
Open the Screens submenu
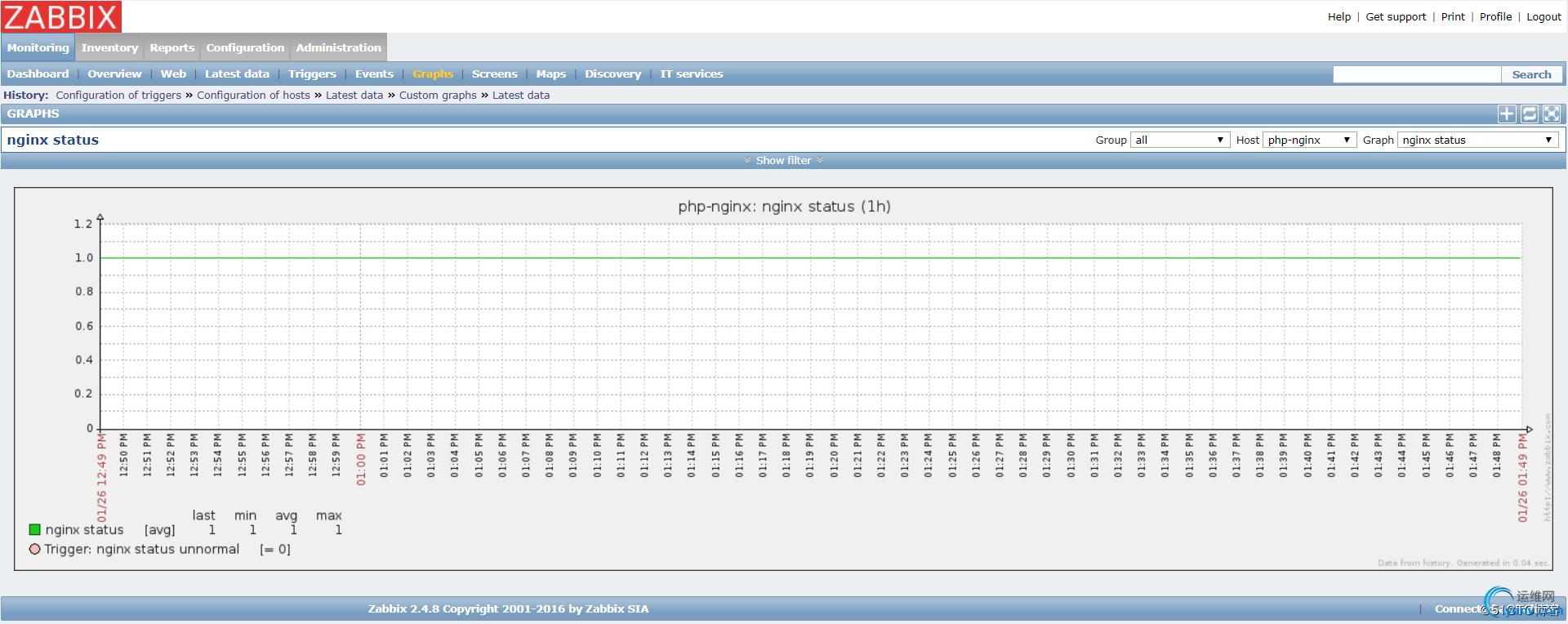[494, 74]
